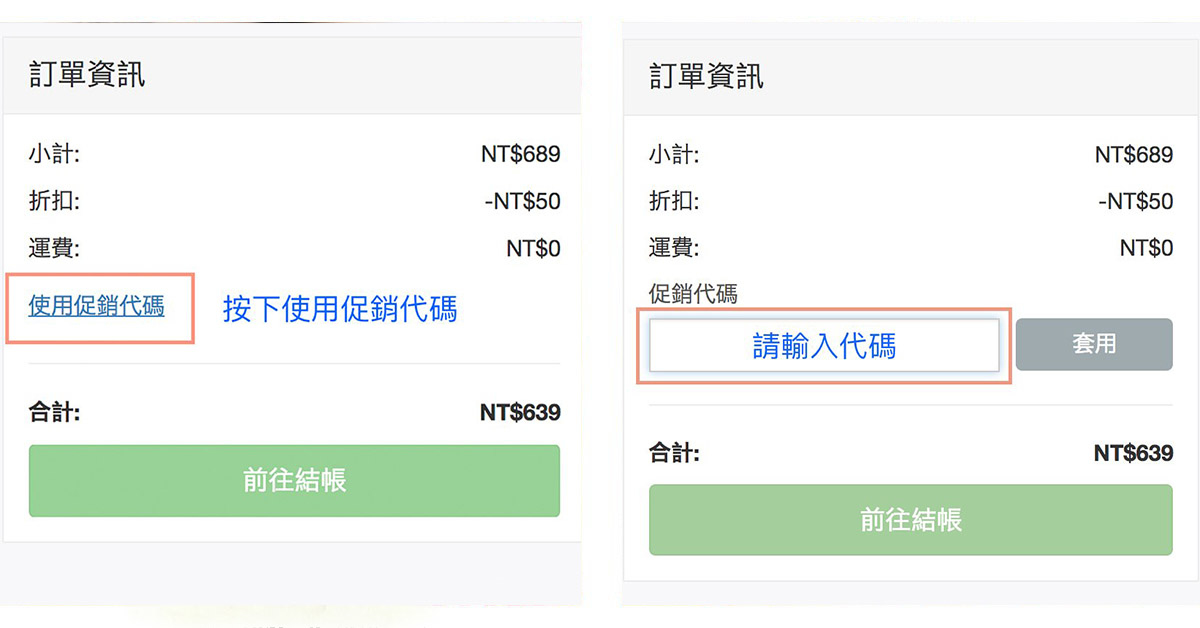Click 小計 label in the 使用促銷代碼 link panel

[x=54, y=154]
